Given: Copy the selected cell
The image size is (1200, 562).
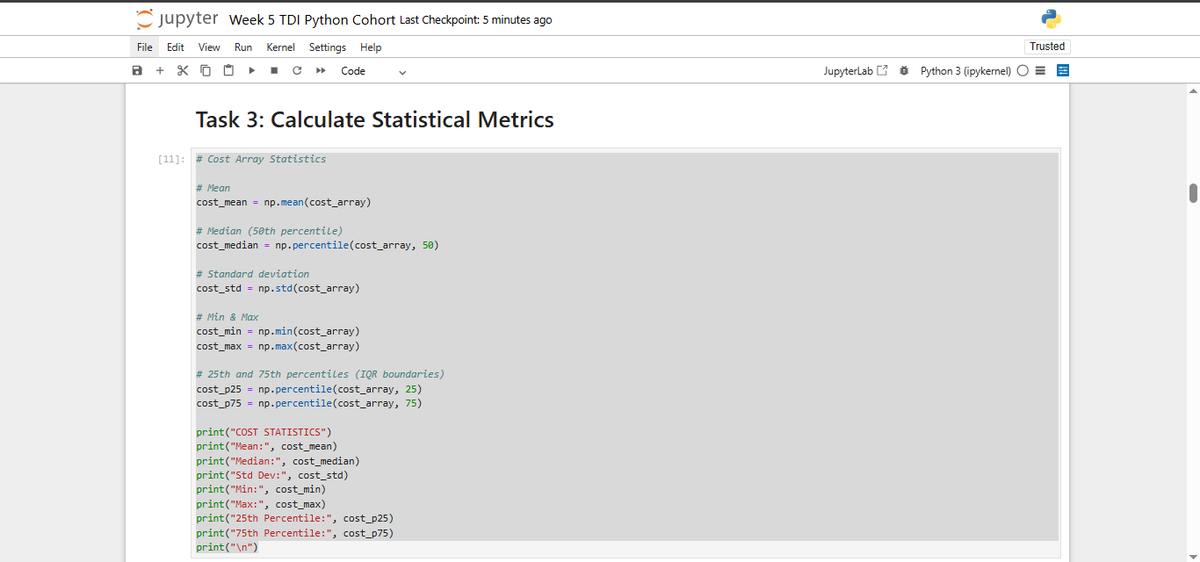Looking at the screenshot, I should click(205, 71).
